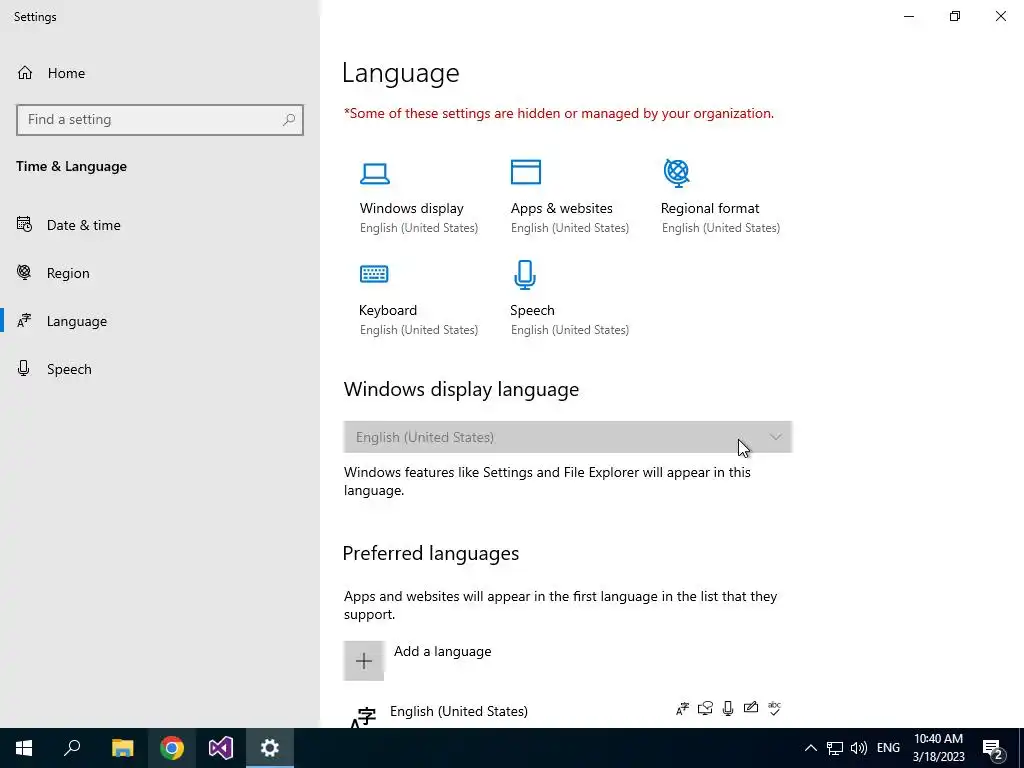Select English (United States) preferred language entry

[x=458, y=711]
